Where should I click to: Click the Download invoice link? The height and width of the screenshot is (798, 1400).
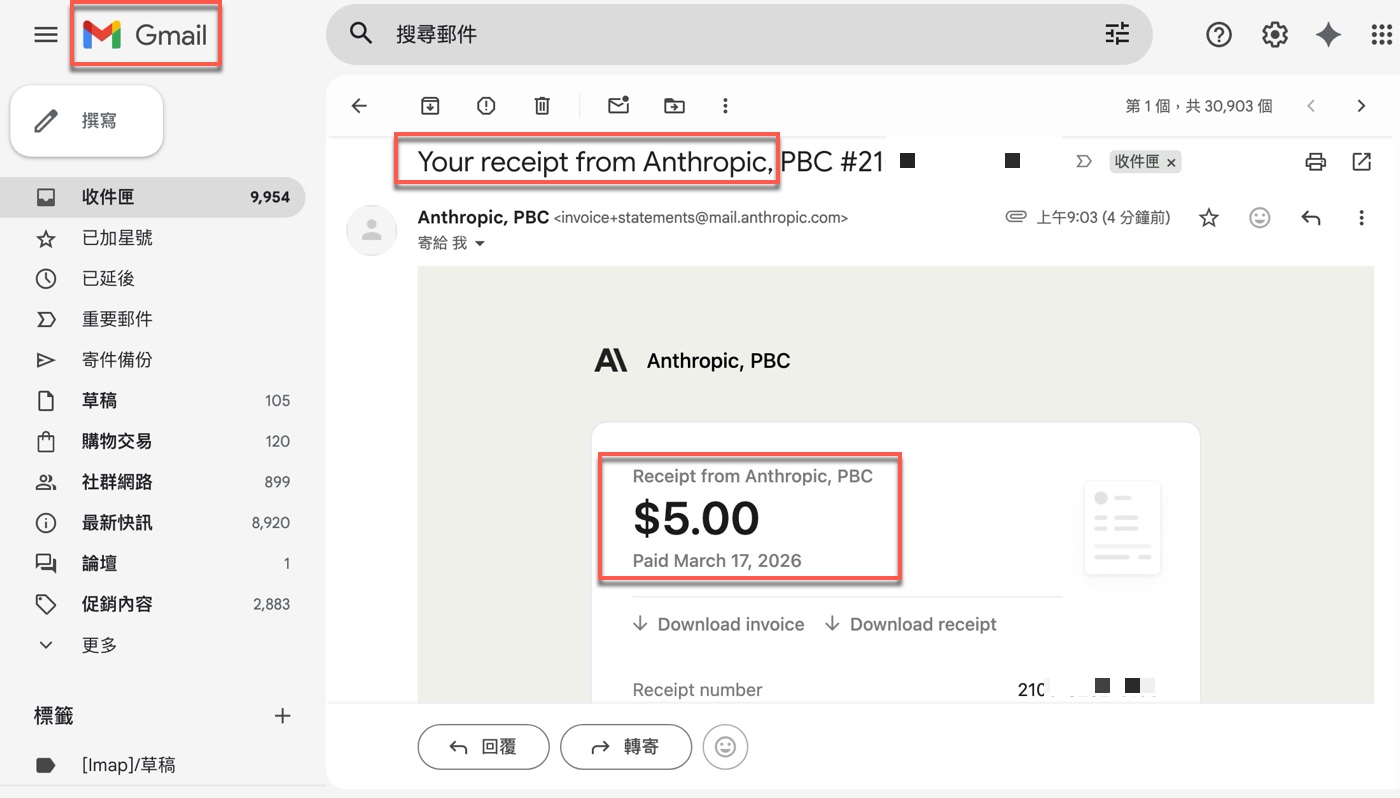tap(718, 624)
